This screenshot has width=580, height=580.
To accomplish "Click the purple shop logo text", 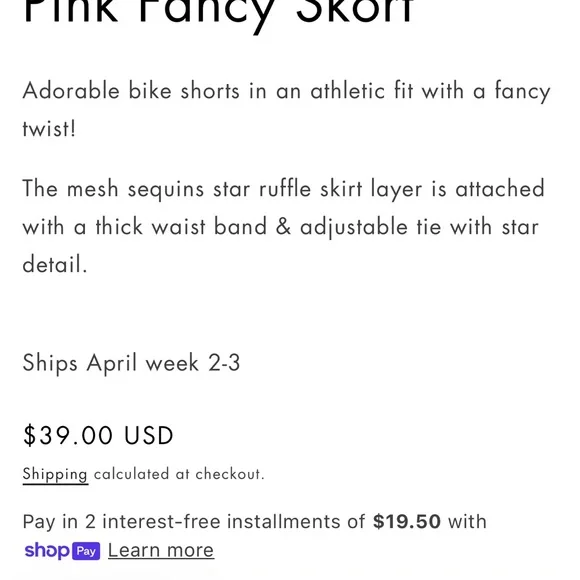I will tap(47, 551).
